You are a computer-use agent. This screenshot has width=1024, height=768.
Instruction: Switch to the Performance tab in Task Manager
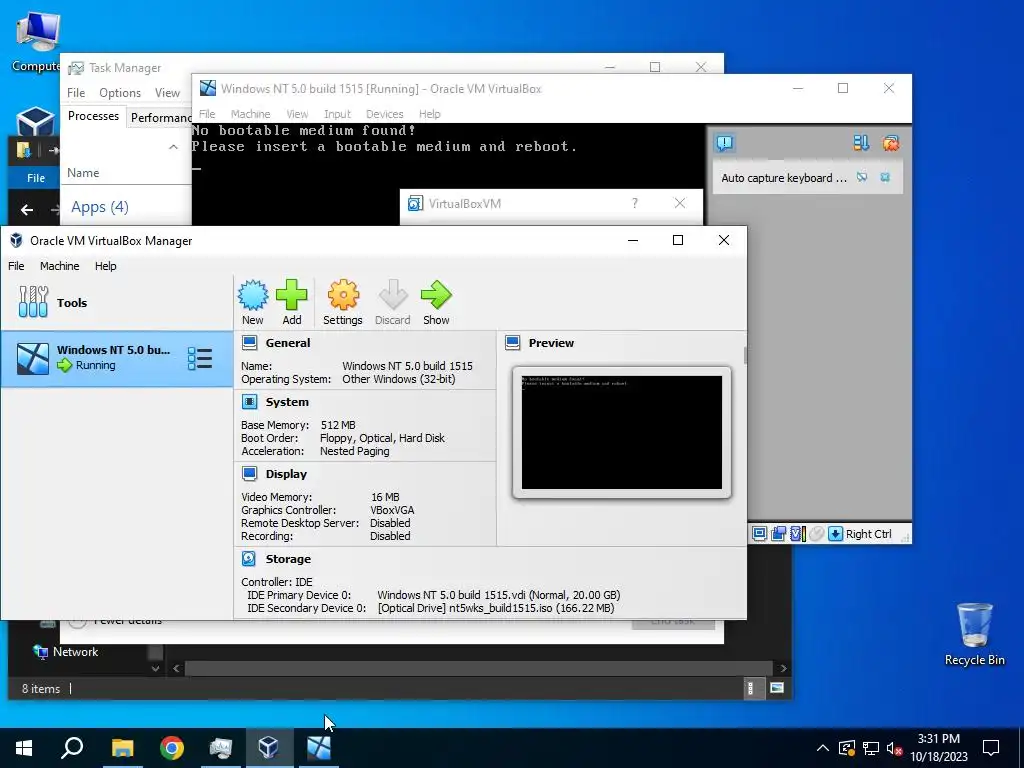[160, 118]
